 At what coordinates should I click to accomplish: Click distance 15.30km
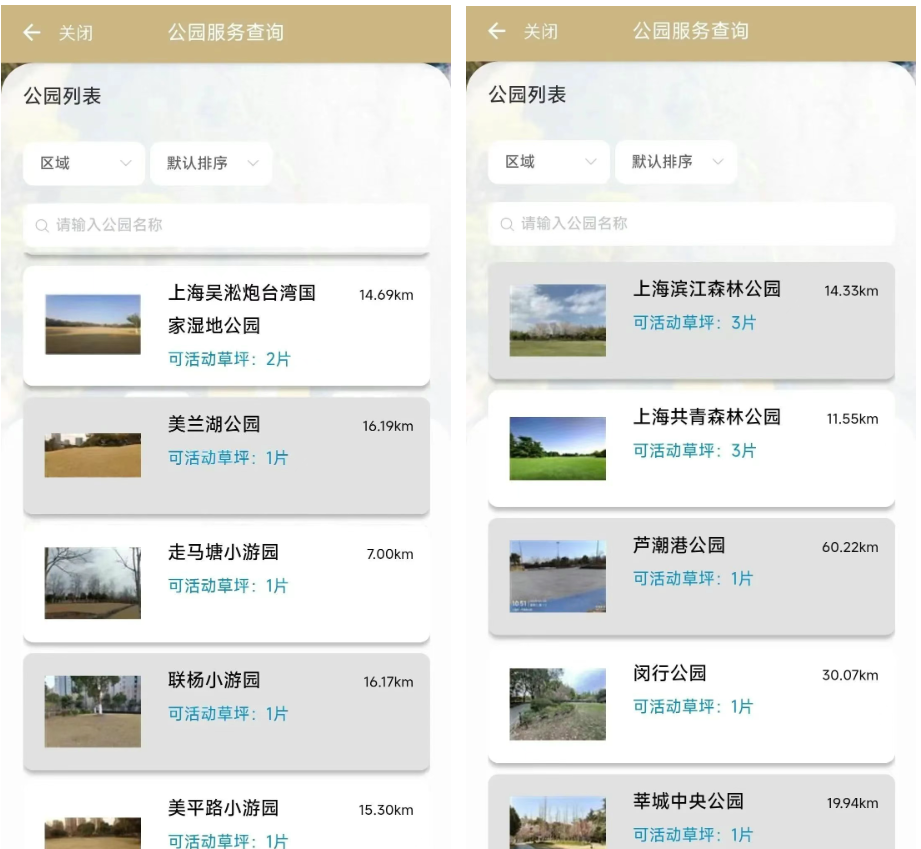coord(386,810)
